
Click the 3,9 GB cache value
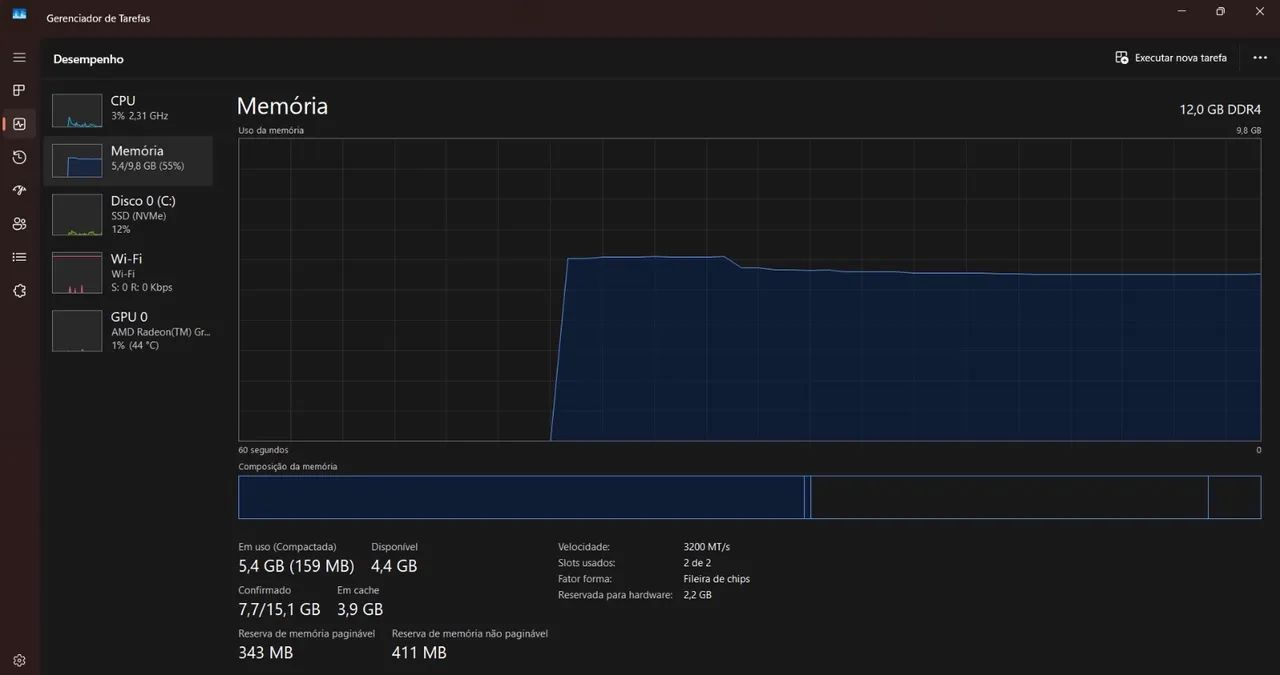pos(360,609)
